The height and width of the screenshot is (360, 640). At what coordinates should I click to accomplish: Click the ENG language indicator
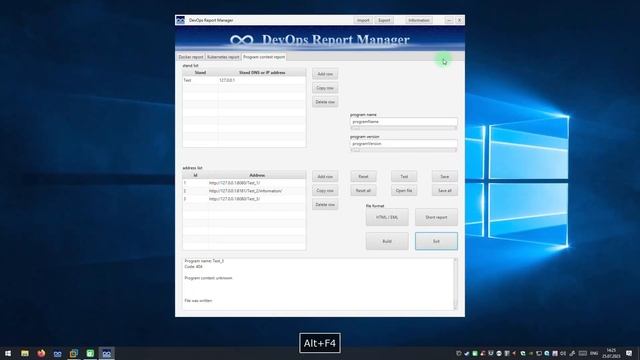click(x=594, y=353)
